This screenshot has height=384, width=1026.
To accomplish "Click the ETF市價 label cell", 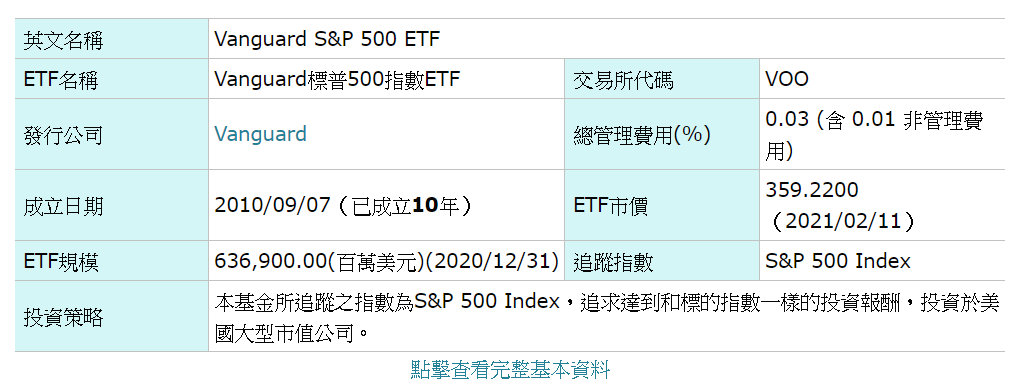I will pyautogui.click(x=662, y=205).
